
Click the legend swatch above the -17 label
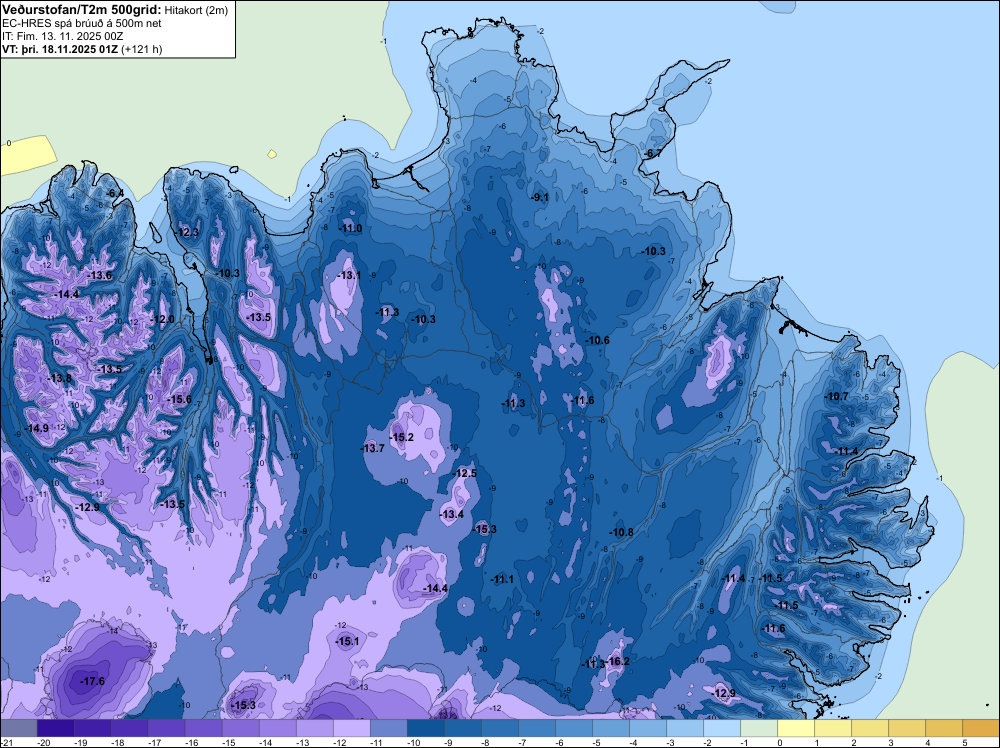[x=166, y=728]
